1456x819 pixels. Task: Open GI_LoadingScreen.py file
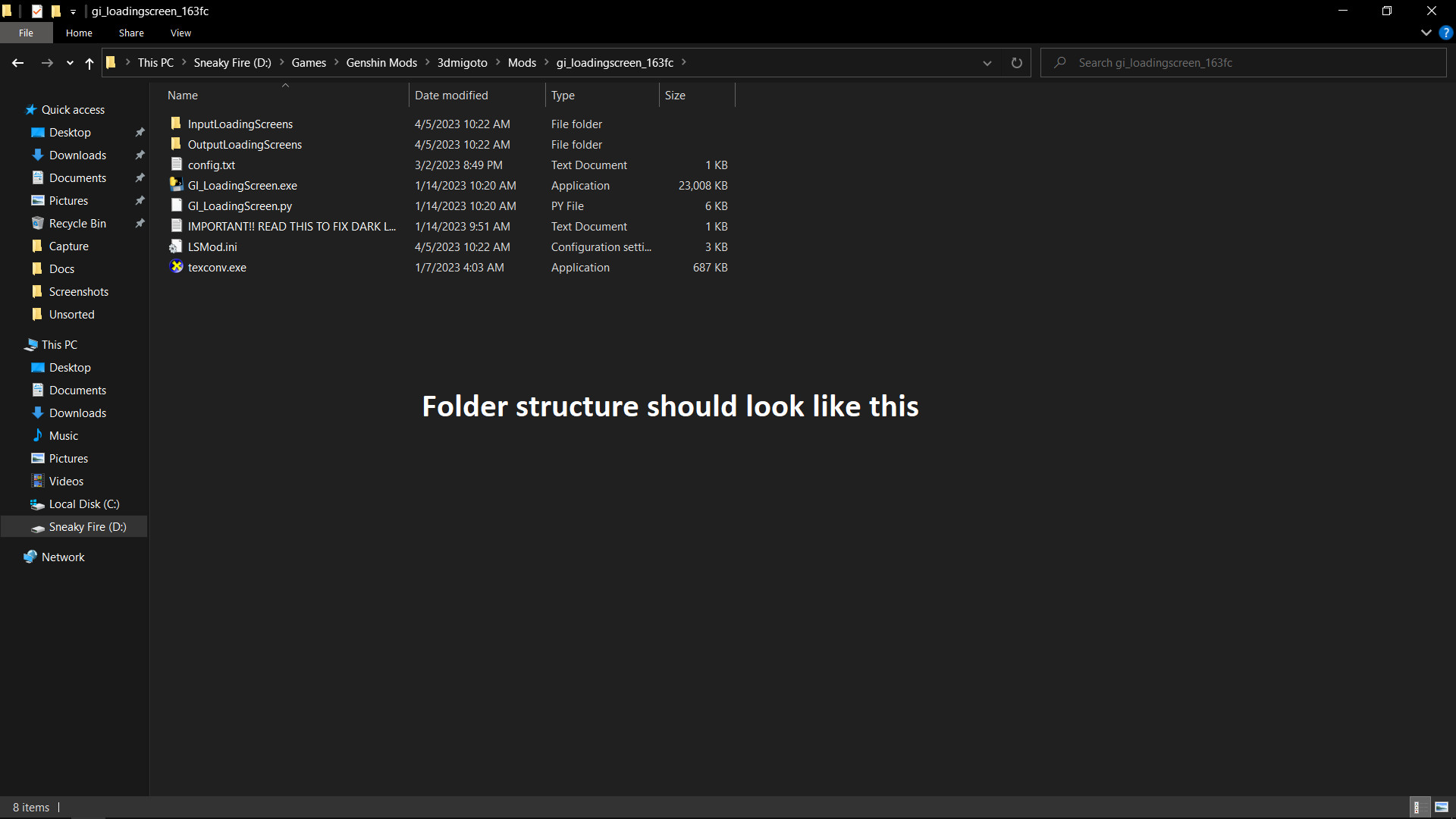[239, 205]
